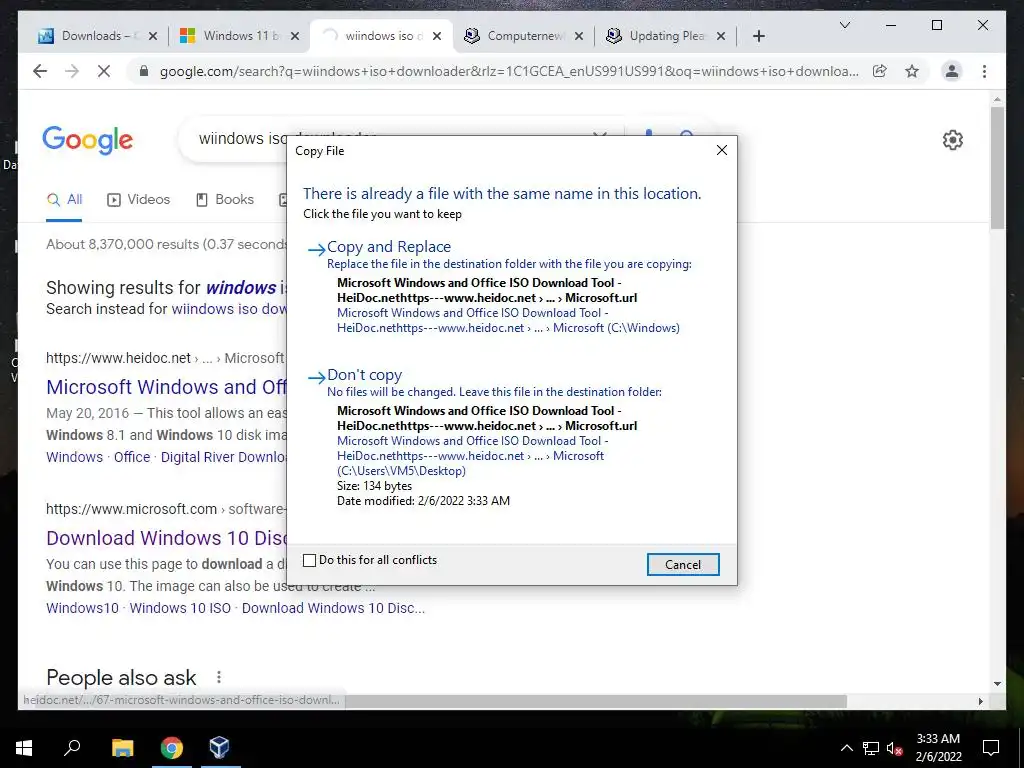1024x768 pixels.
Task: Close the Downloads tab
Action: pos(153,36)
